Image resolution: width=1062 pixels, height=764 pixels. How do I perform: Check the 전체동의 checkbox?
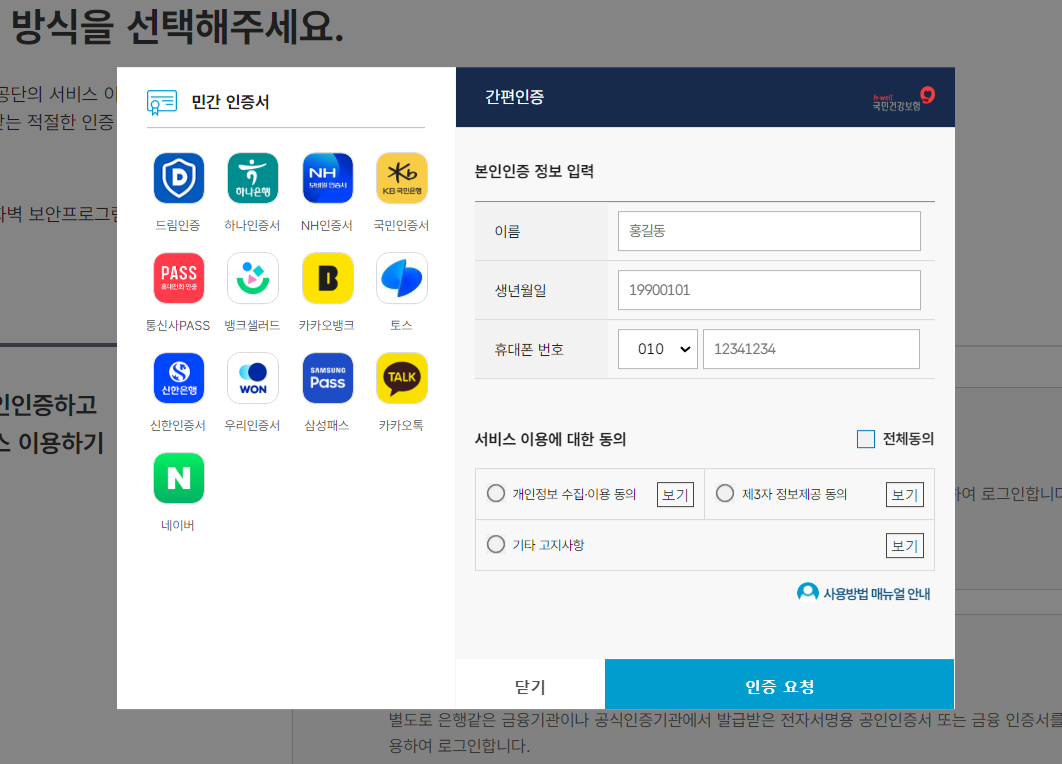click(x=866, y=439)
